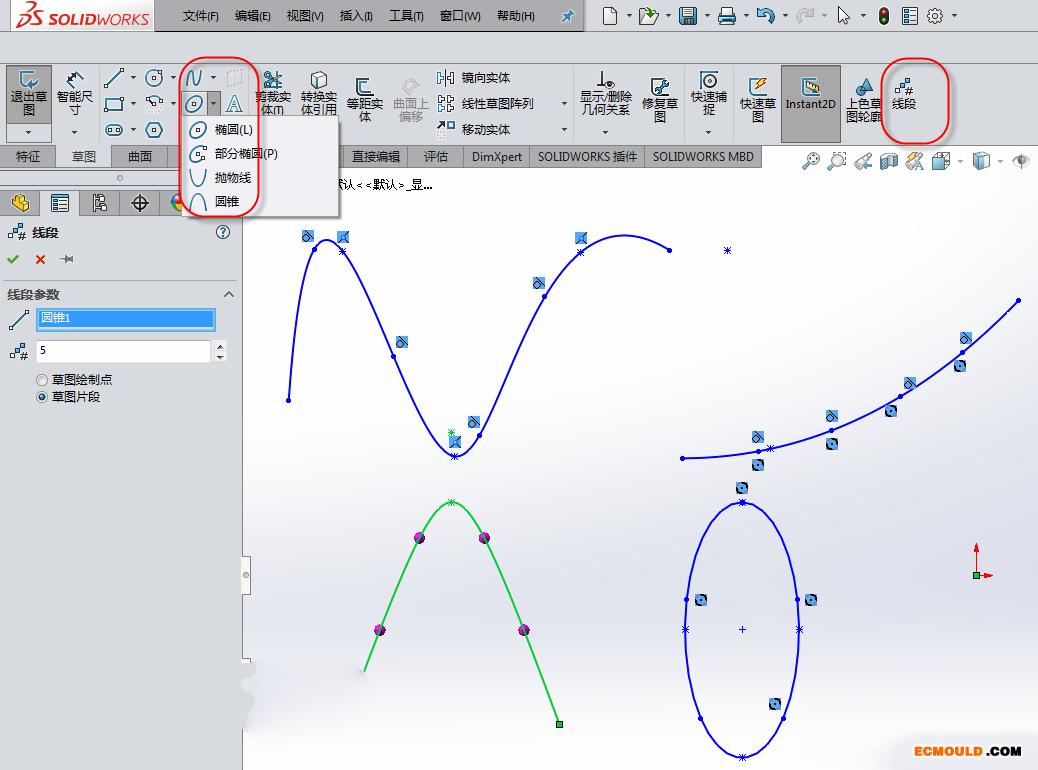Select the sketch Text tool icon
Image resolution: width=1038 pixels, height=770 pixels.
pos(234,104)
